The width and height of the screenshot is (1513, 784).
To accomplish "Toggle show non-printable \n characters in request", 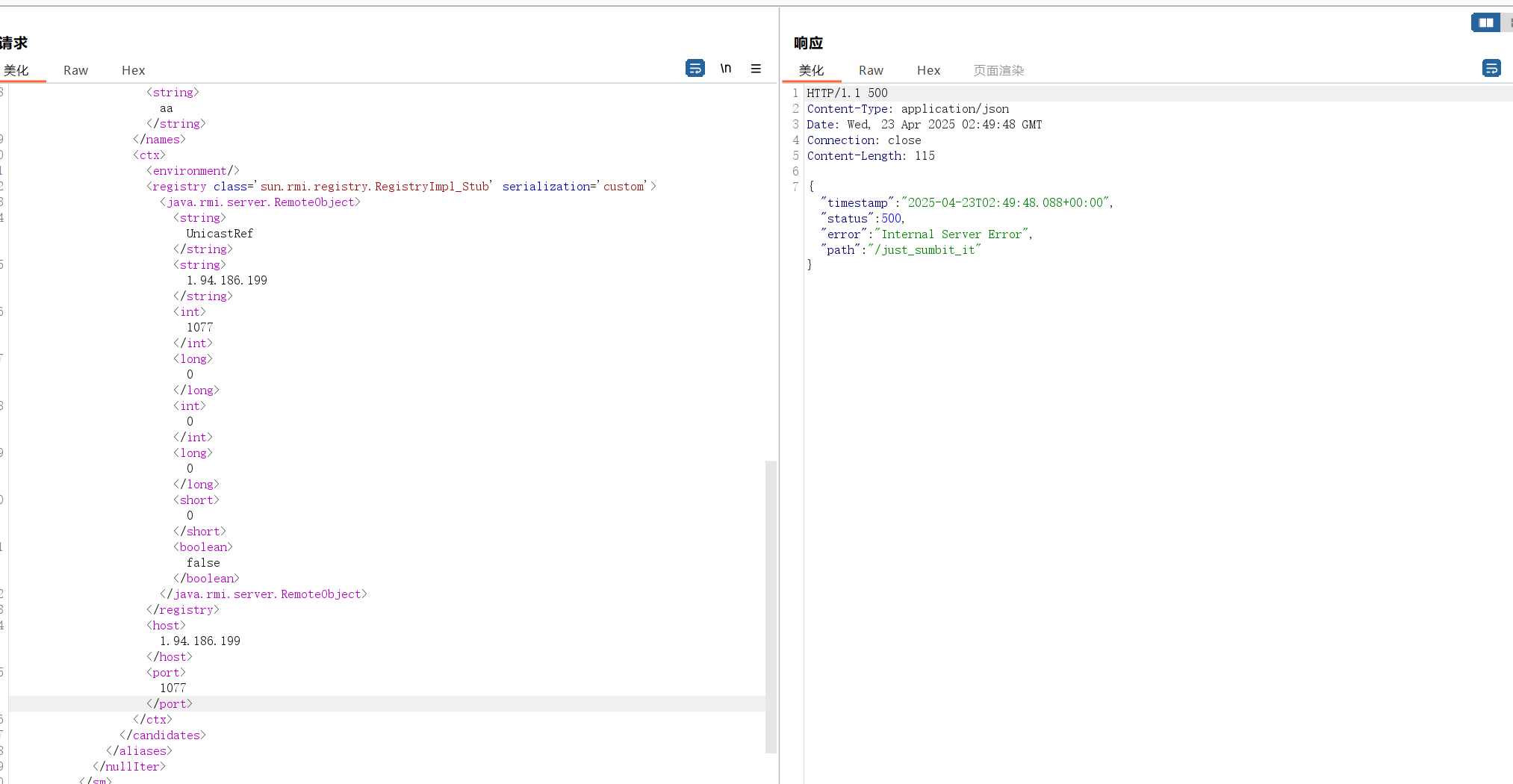I will [725, 69].
